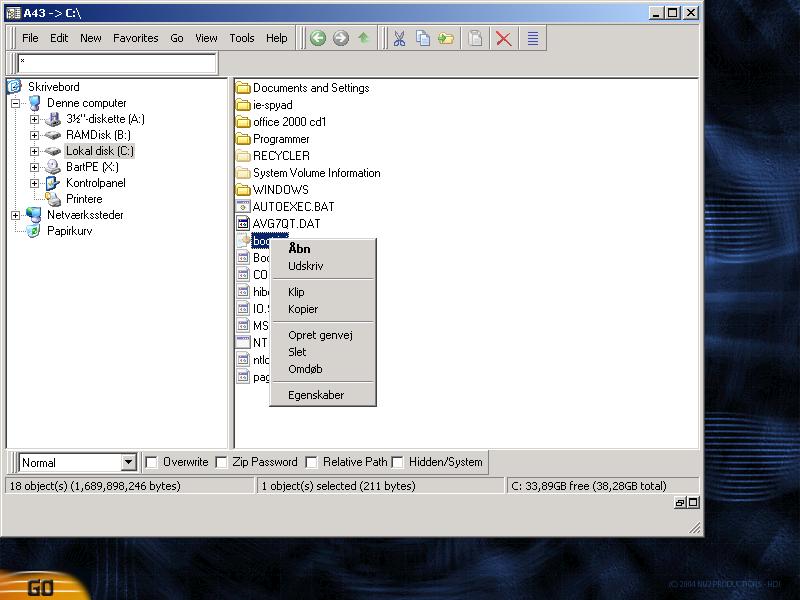Click the Copy-to-folder icon
This screenshot has width=800, height=600.
point(445,38)
